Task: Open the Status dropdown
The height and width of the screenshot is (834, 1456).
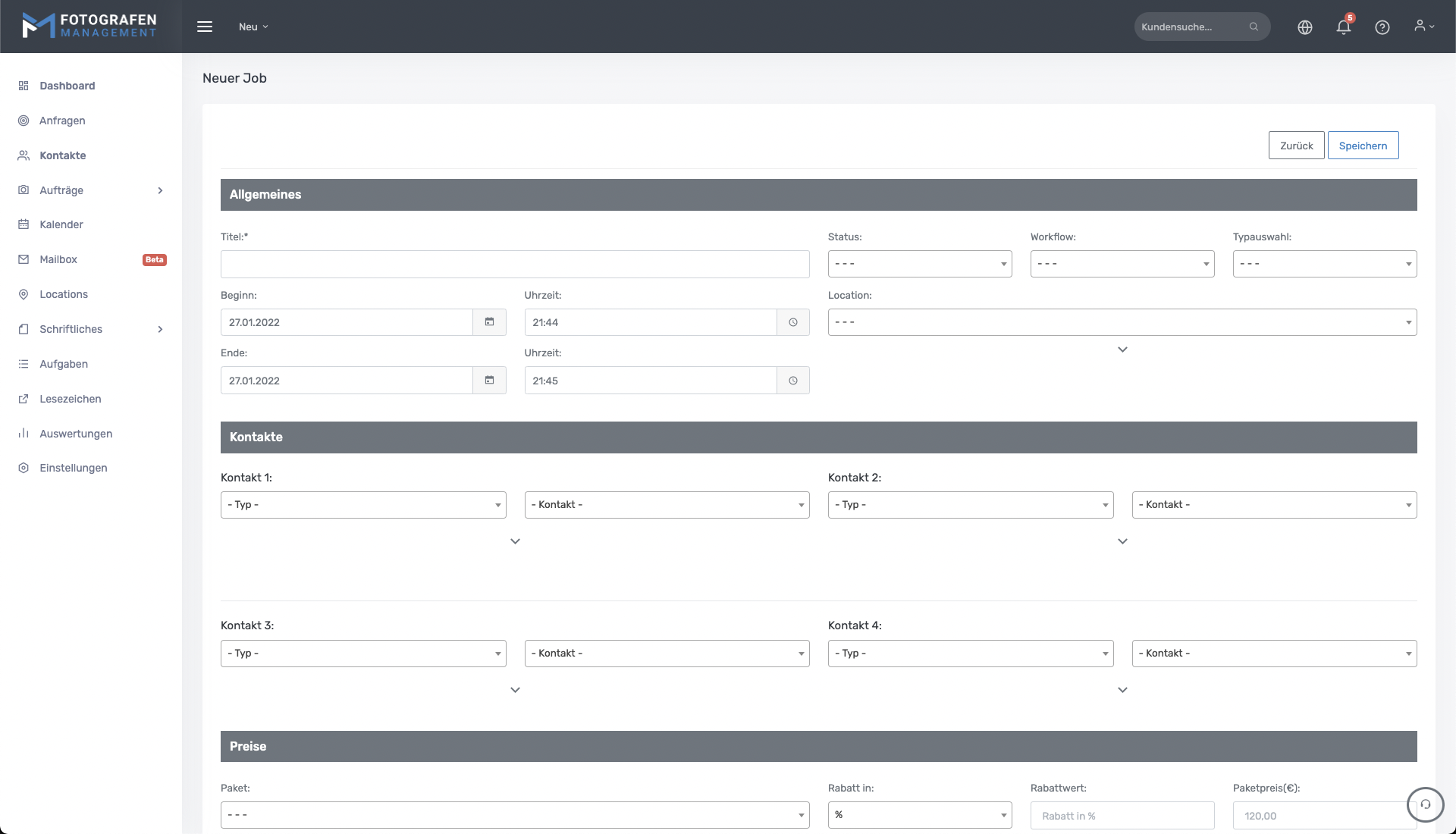Action: click(x=919, y=264)
